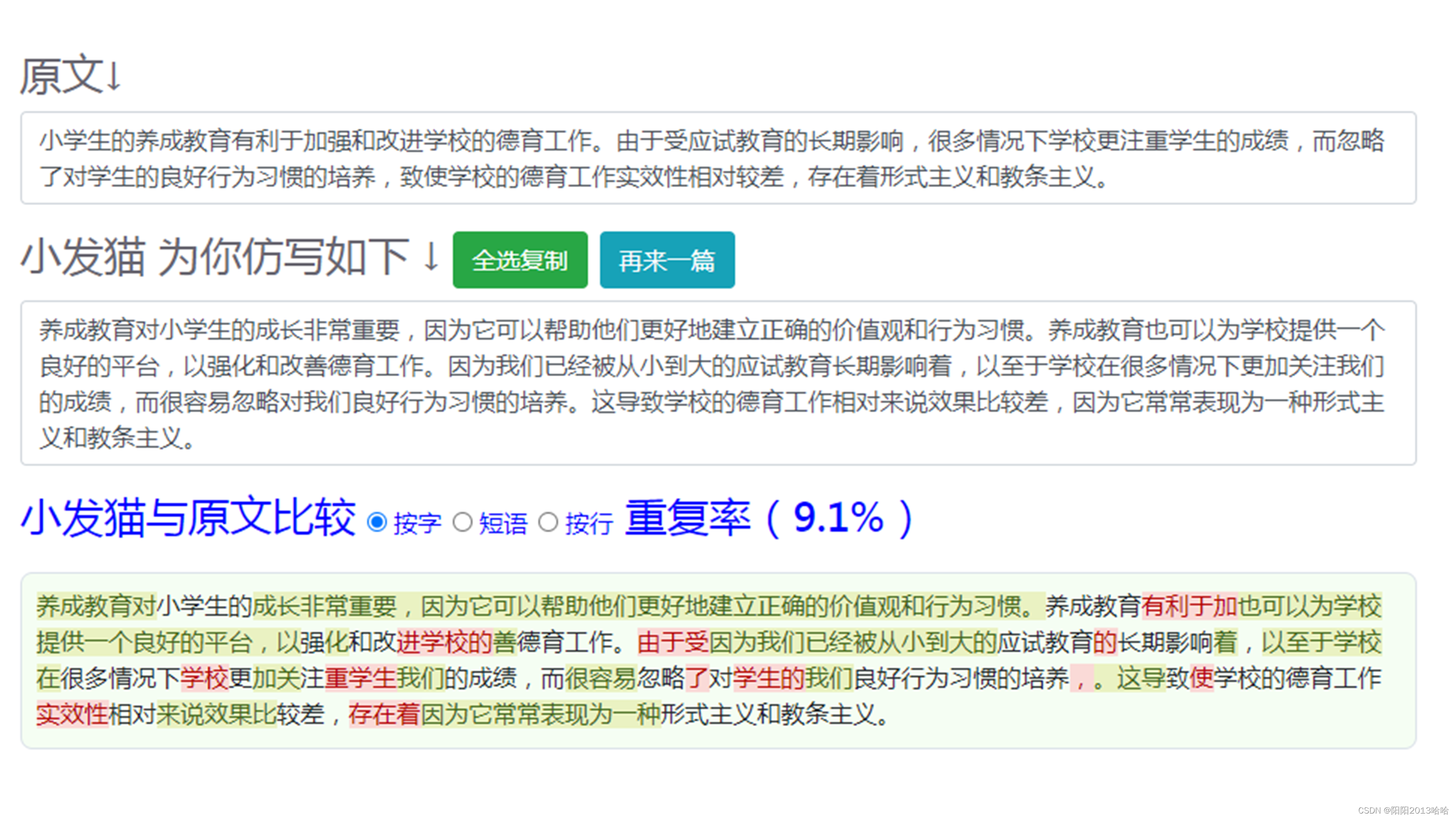Click the red highlighted 实效性 text
The width and height of the screenshot is (1456, 819).
[x=72, y=714]
